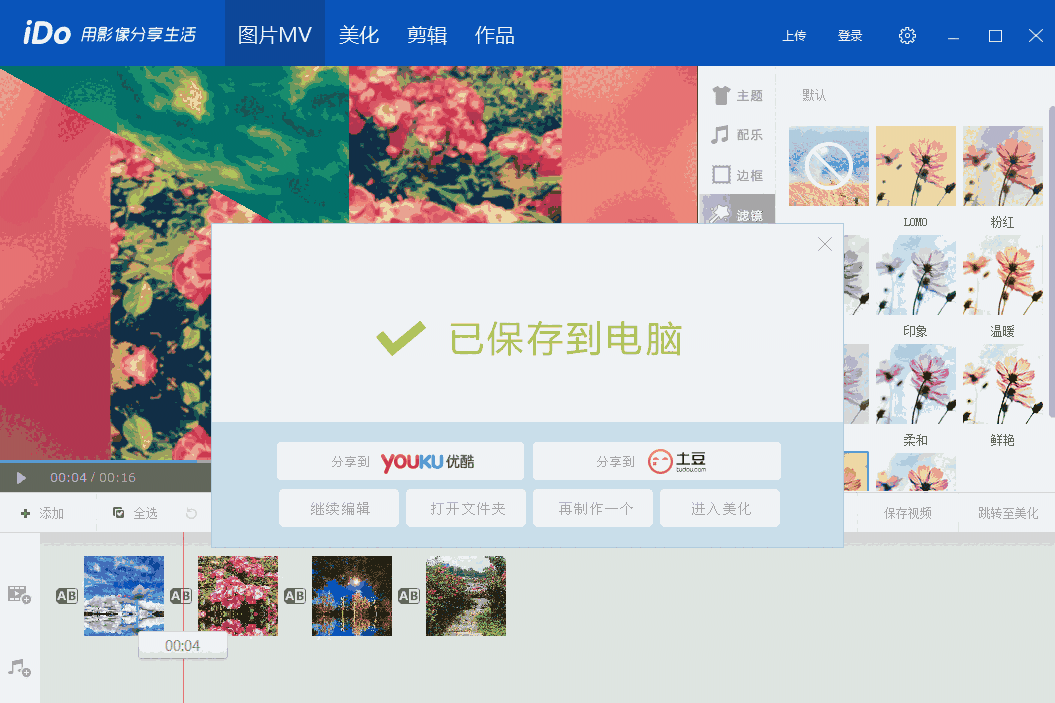Viewport: 1055px width, 703px height.
Task: Click the add background music icon in timeline sidebar
Action: pyautogui.click(x=18, y=668)
